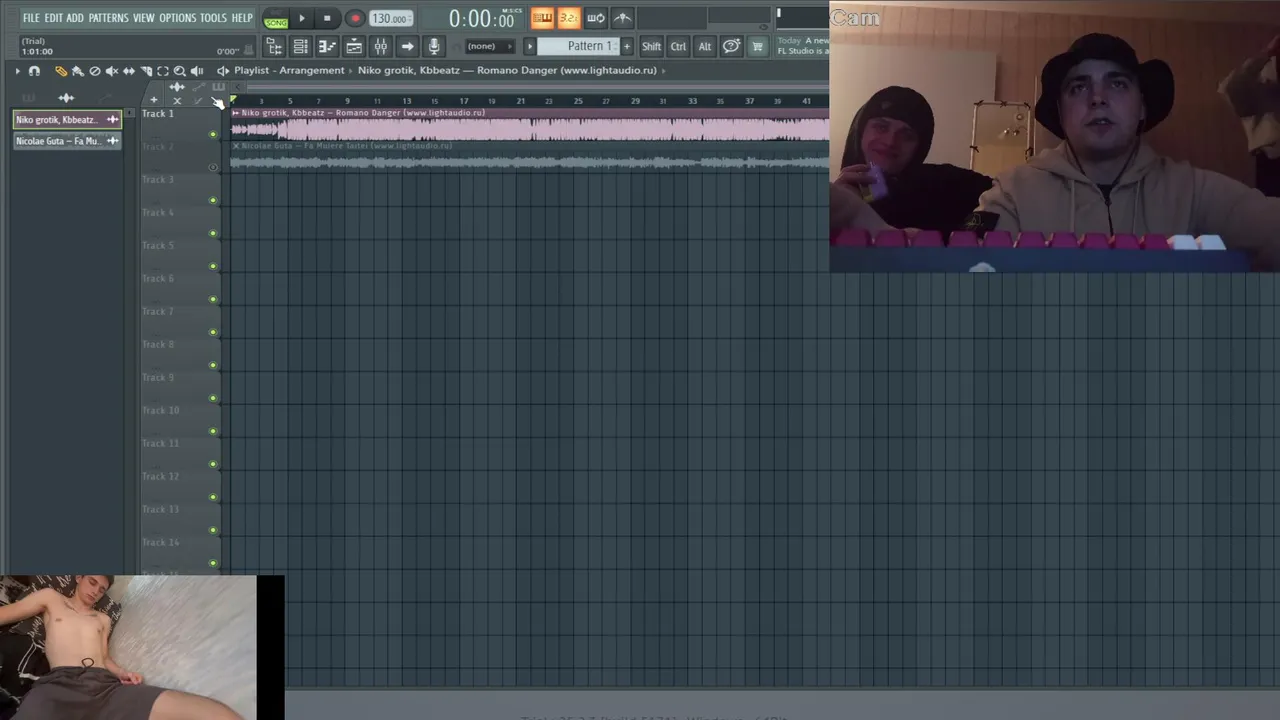Open the EDIT menu
This screenshot has height=720, width=1280.
(53, 18)
